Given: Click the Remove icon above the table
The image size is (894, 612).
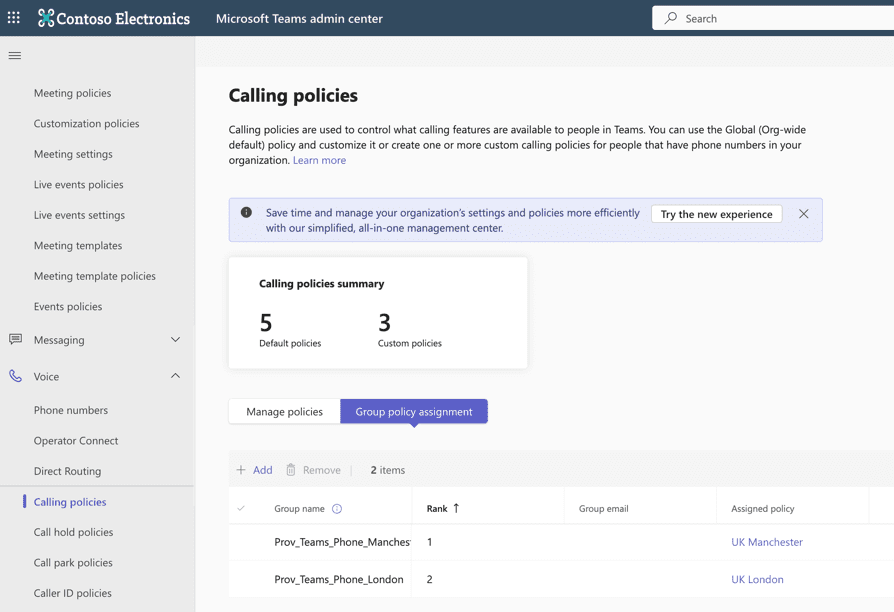Looking at the screenshot, I should [x=290, y=469].
